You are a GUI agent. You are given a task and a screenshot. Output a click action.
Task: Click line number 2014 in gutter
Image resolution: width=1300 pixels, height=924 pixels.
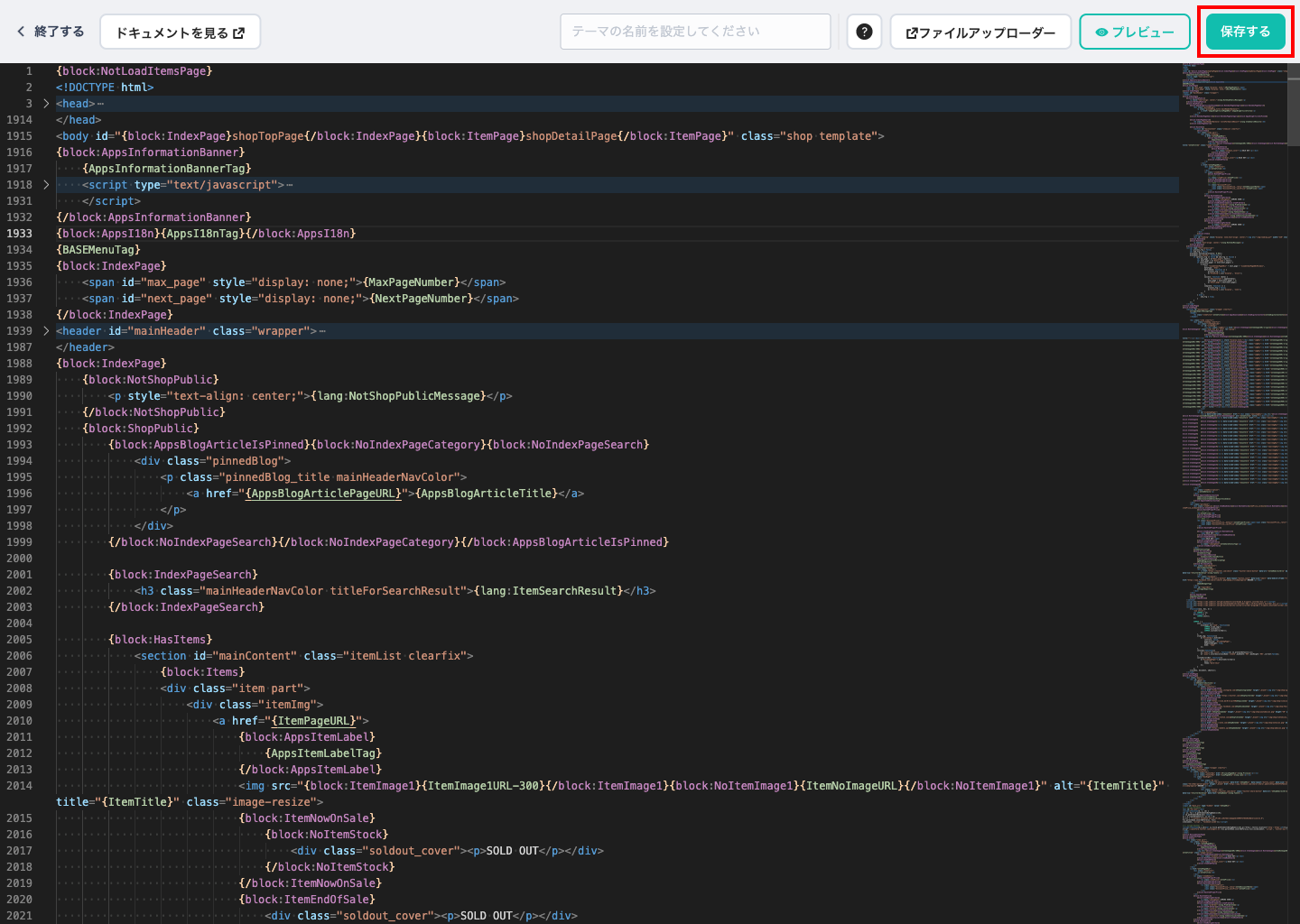coord(19,786)
